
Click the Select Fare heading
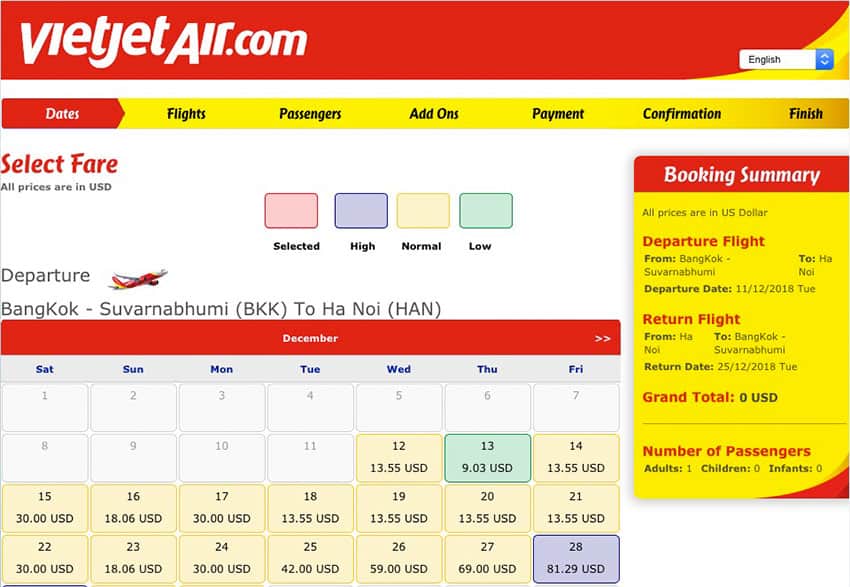point(59,164)
